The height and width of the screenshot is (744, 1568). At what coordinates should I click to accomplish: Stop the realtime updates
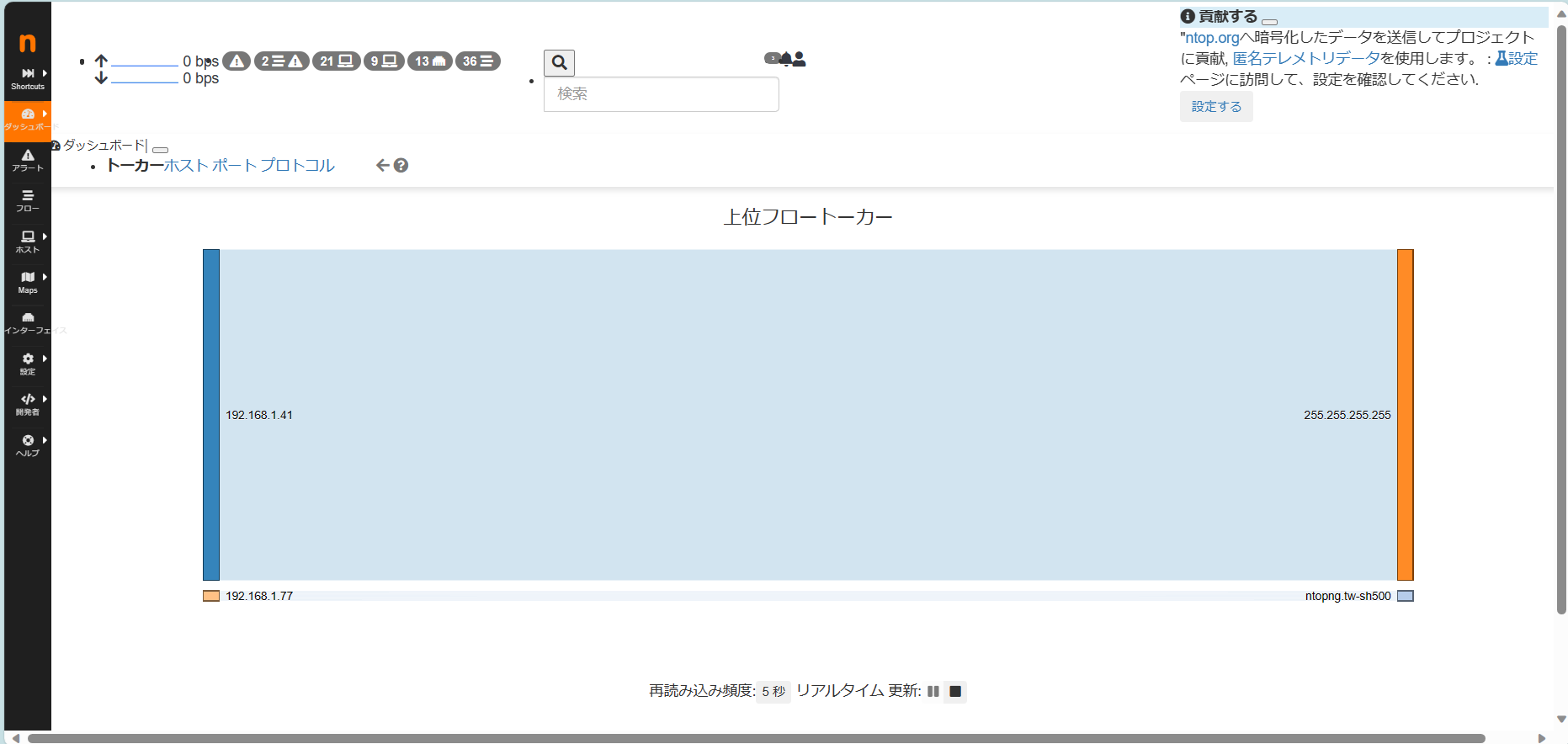955,692
